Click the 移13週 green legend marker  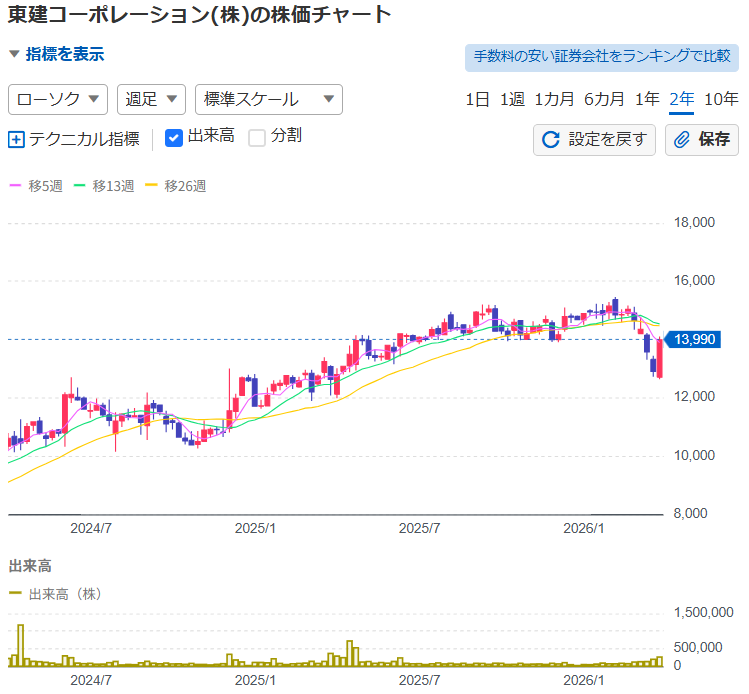pyautogui.click(x=81, y=186)
